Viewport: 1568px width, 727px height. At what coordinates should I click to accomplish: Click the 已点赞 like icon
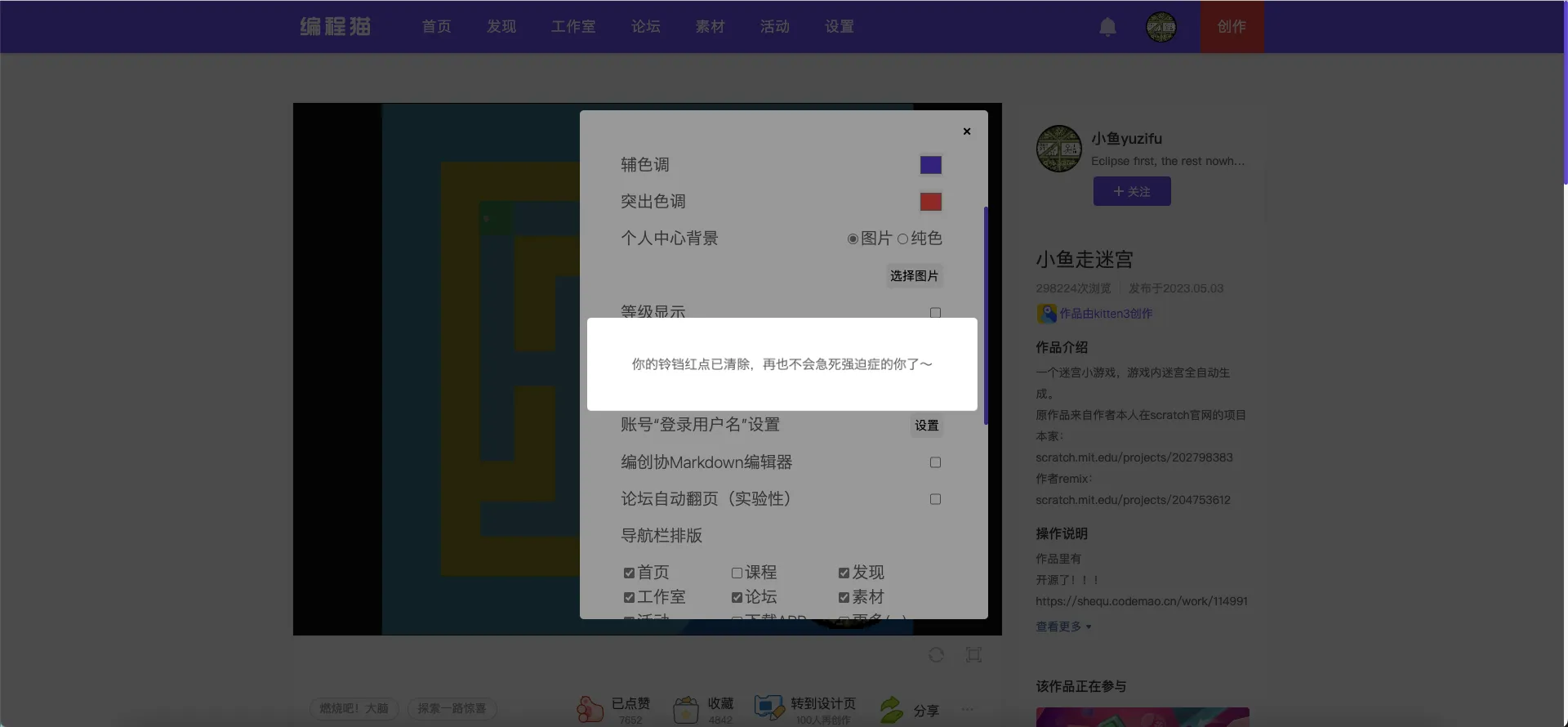point(590,709)
